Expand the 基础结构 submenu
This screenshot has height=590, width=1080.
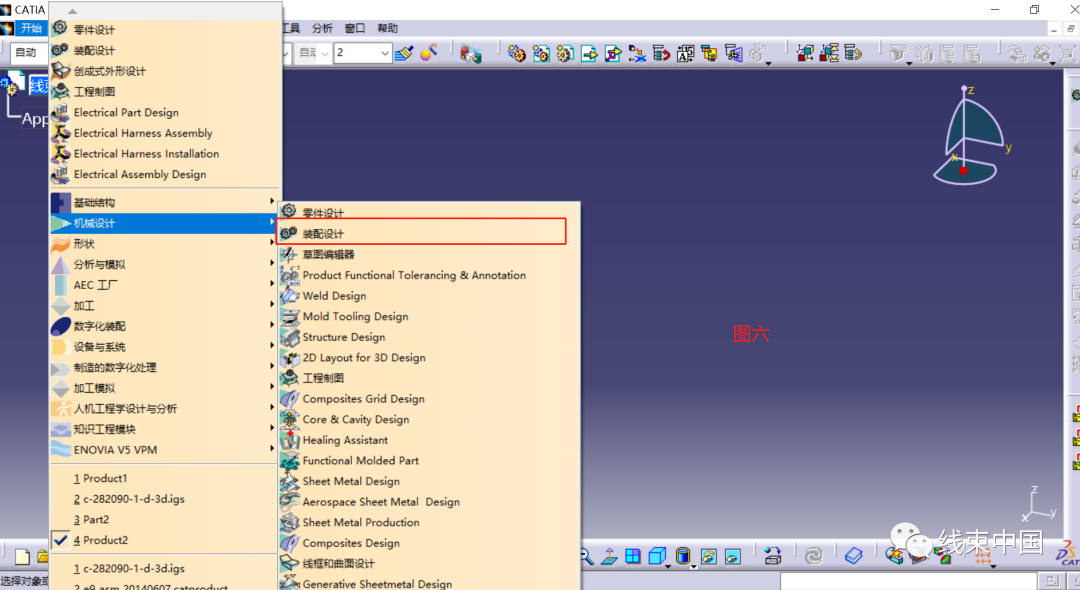coord(165,202)
